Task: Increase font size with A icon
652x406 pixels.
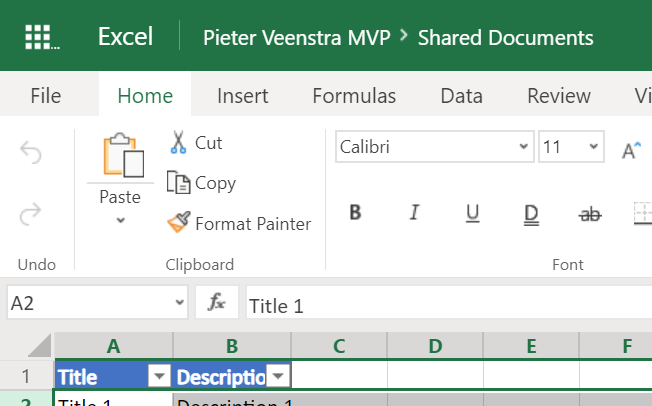Action: coord(631,150)
